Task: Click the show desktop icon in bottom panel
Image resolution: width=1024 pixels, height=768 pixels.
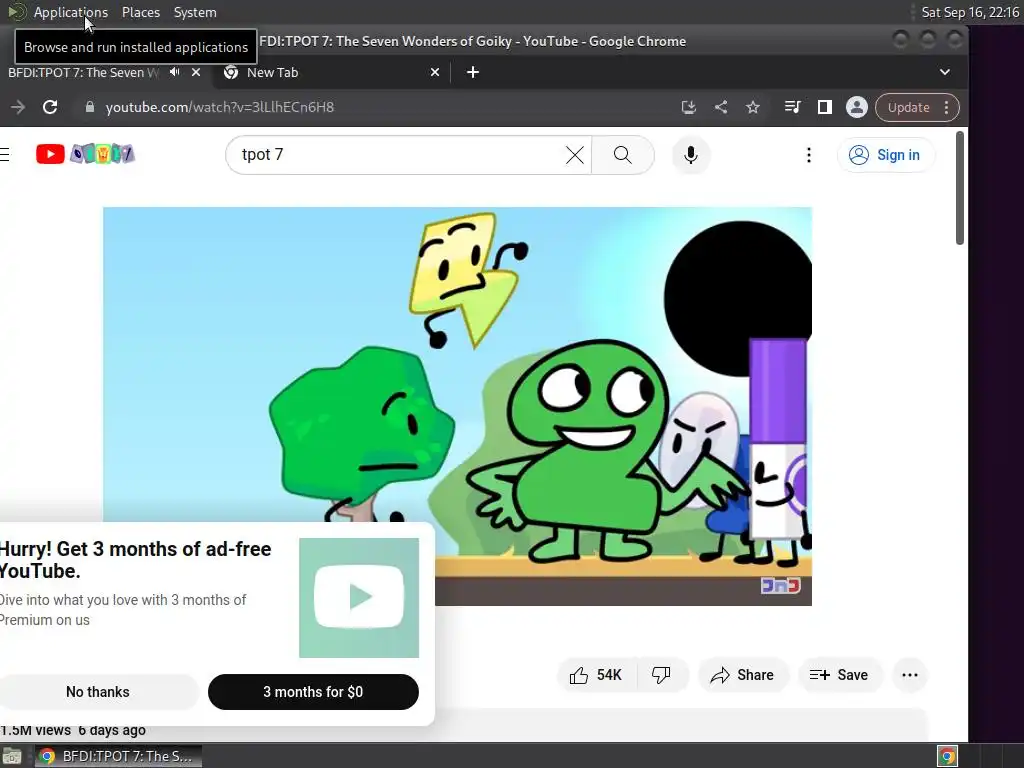Action: point(12,756)
